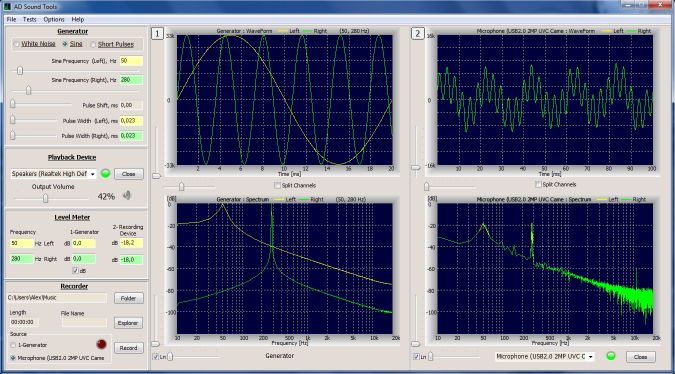Viewport: 675px width, 374px height.
Task: Click the panel number 2 badge
Action: click(417, 34)
